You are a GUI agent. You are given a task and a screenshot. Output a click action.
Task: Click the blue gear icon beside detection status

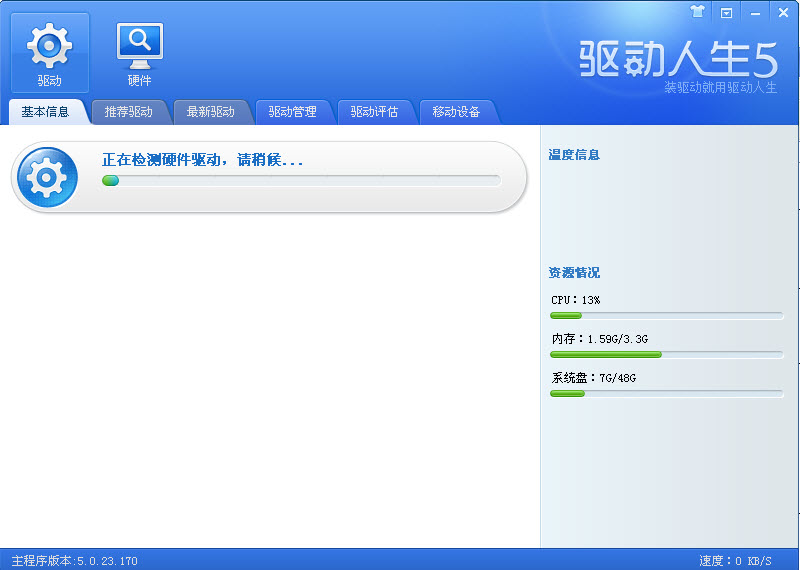[47, 177]
